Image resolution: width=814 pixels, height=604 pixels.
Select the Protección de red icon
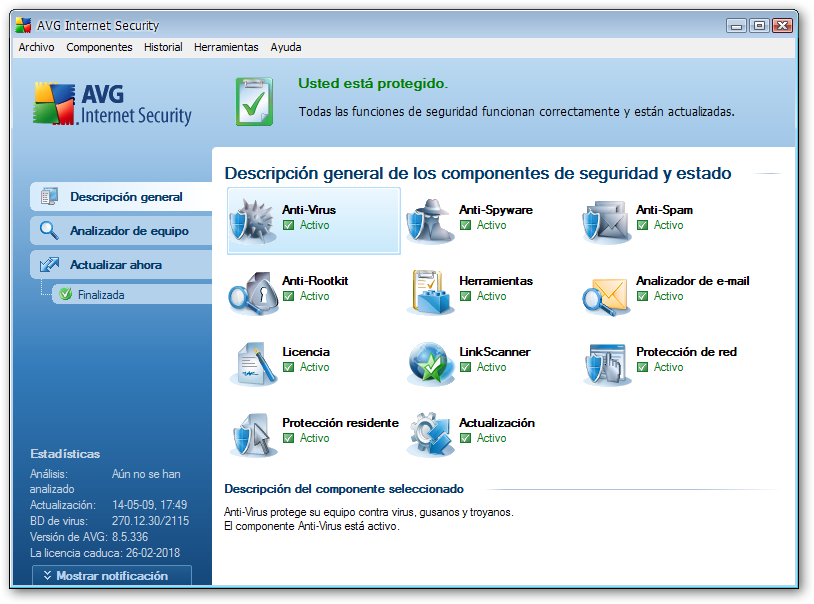607,362
